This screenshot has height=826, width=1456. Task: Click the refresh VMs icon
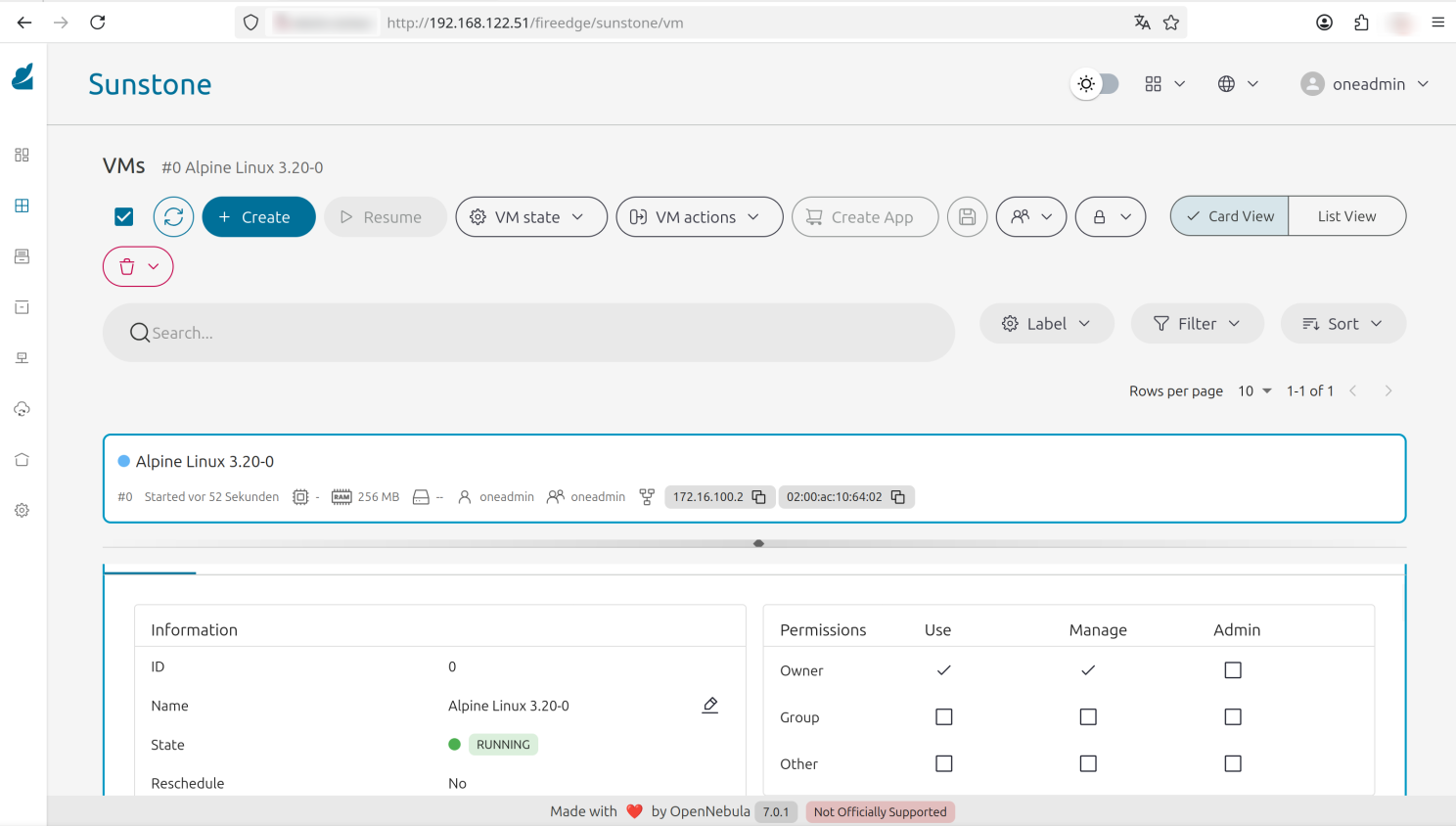pos(173,216)
